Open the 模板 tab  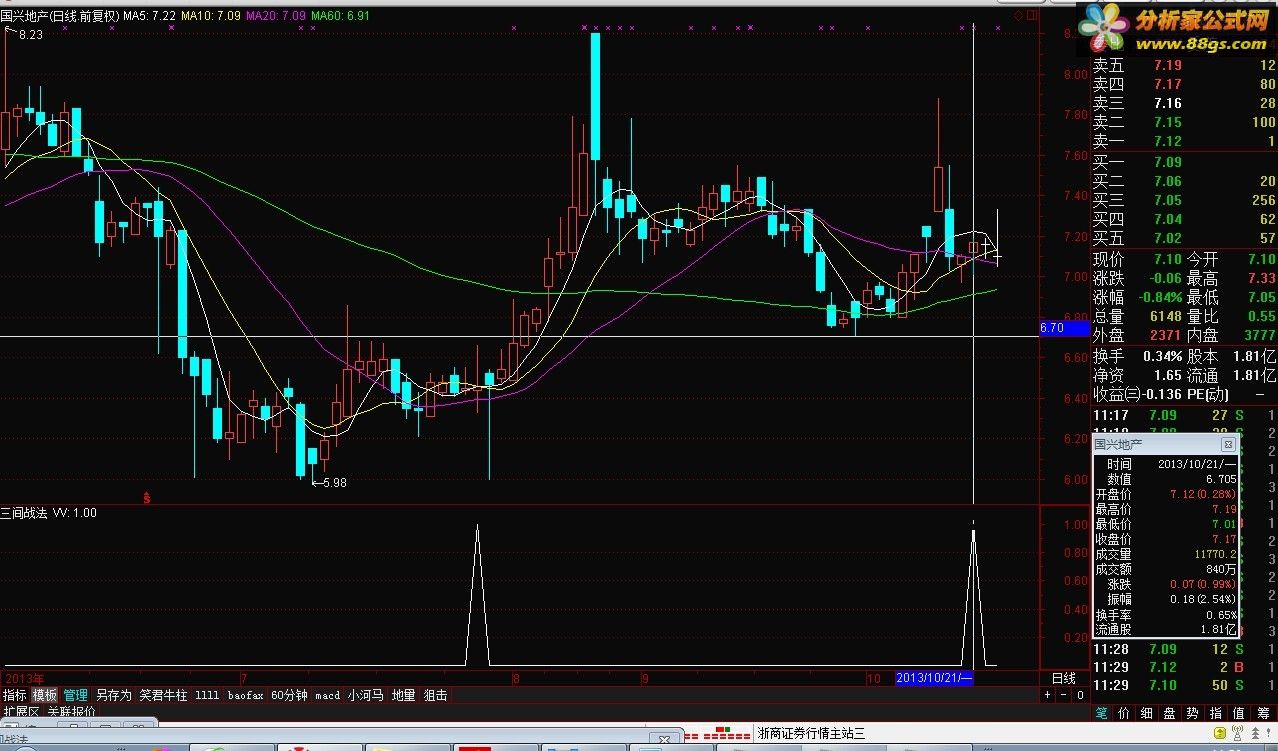coord(45,695)
